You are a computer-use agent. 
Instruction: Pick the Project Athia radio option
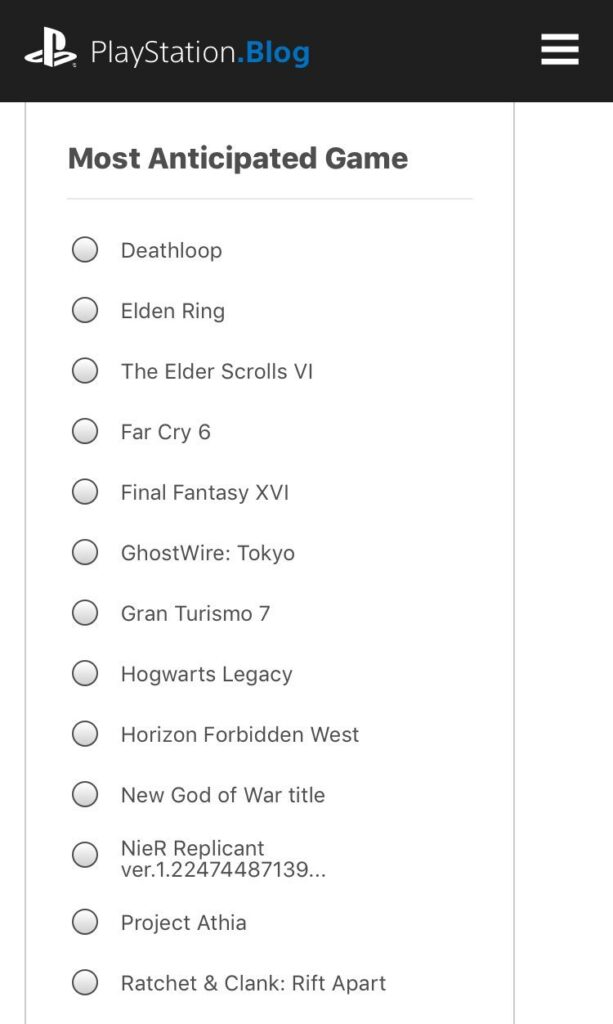click(x=85, y=921)
